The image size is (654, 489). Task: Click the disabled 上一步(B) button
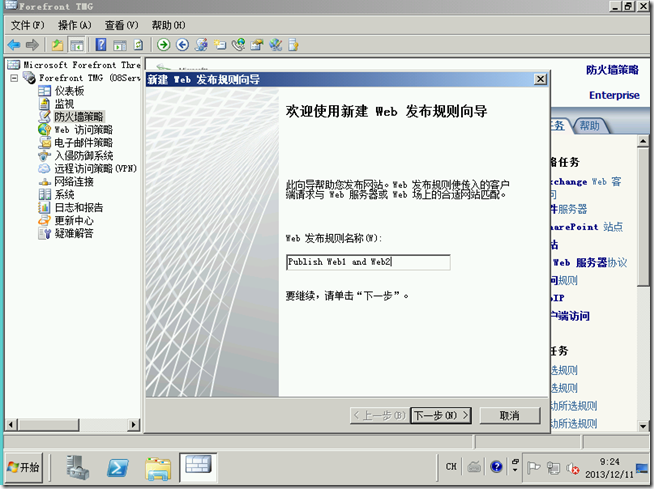[379, 416]
